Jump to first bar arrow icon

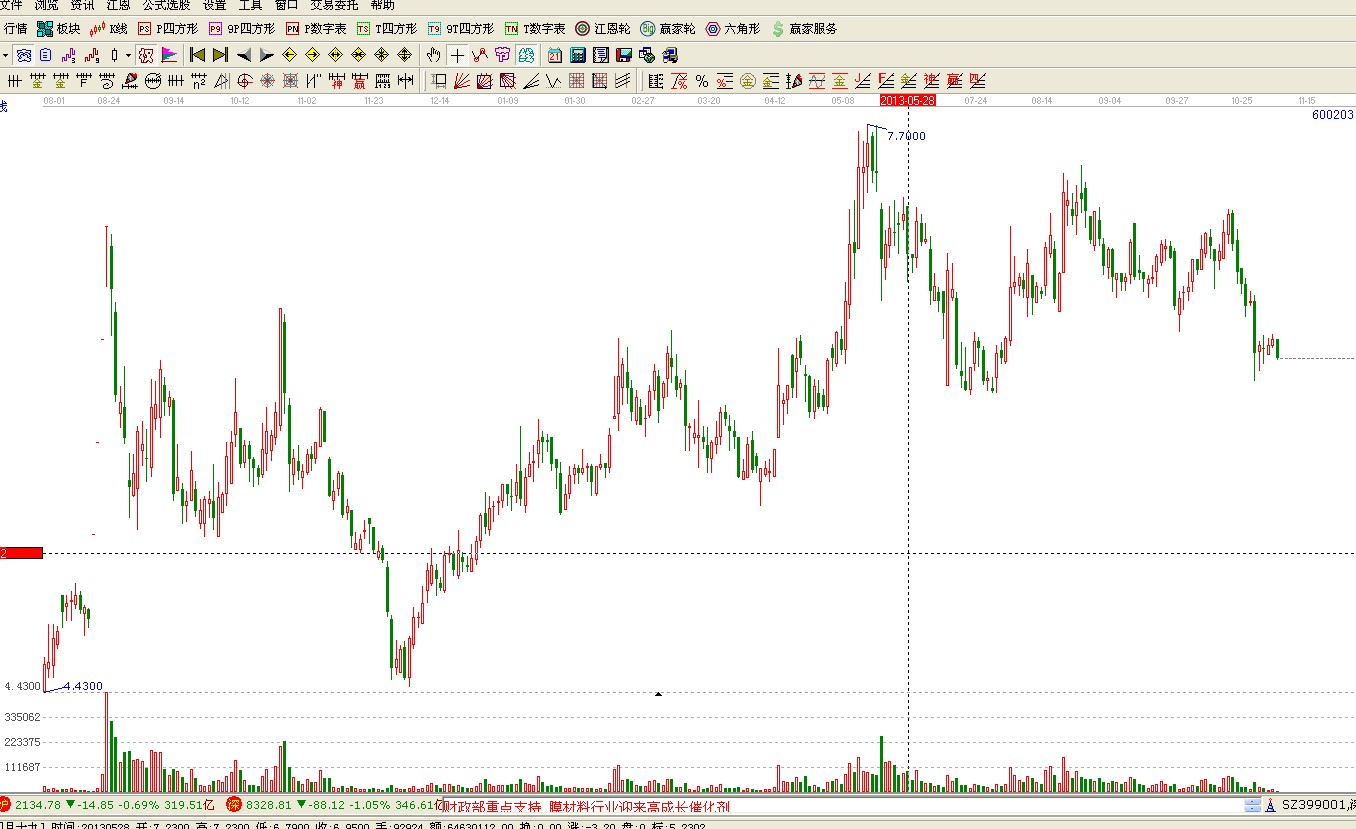coord(197,55)
